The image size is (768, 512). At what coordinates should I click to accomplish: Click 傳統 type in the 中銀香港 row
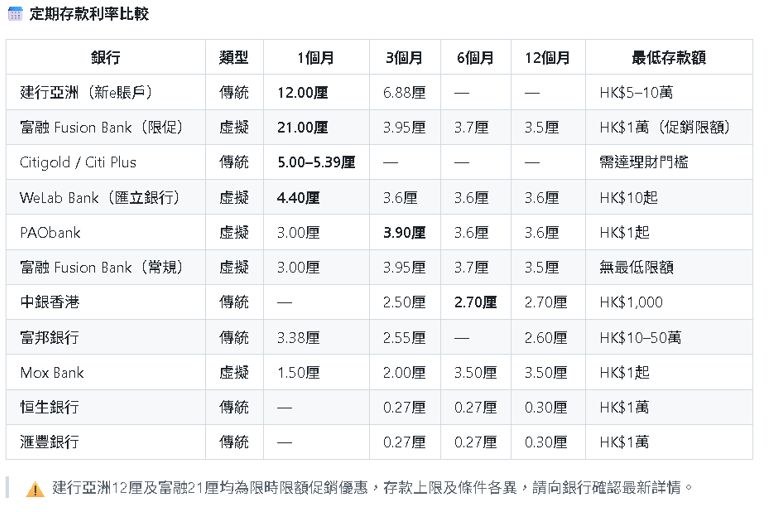pos(234,302)
